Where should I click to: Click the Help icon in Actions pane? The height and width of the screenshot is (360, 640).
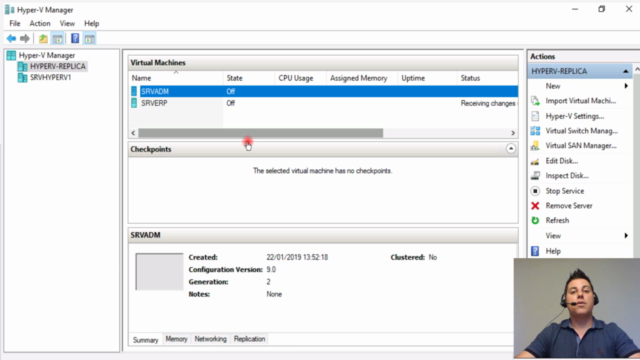535,251
